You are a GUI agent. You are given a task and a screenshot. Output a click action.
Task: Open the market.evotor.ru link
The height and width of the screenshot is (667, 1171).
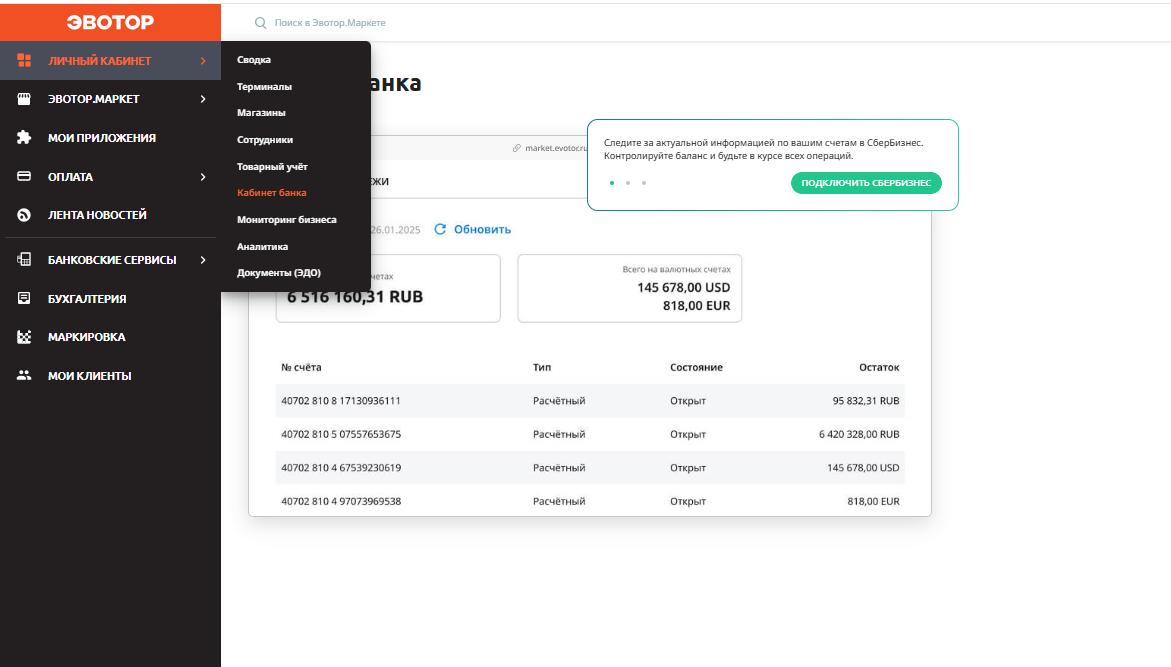coord(556,148)
